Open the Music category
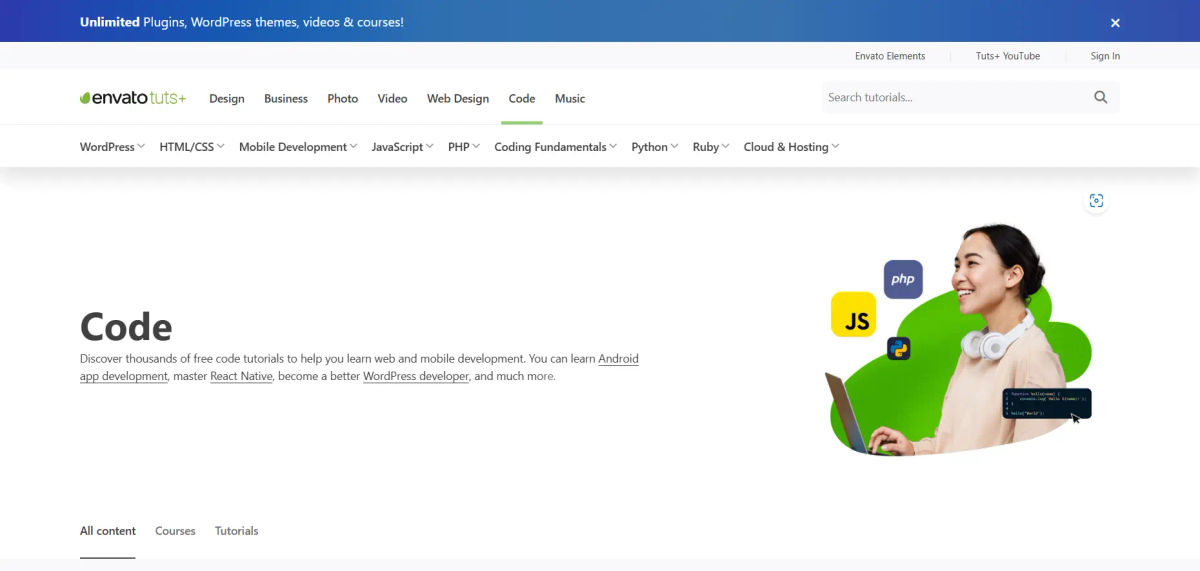Screen dimensions: 1200x571 (570, 98)
